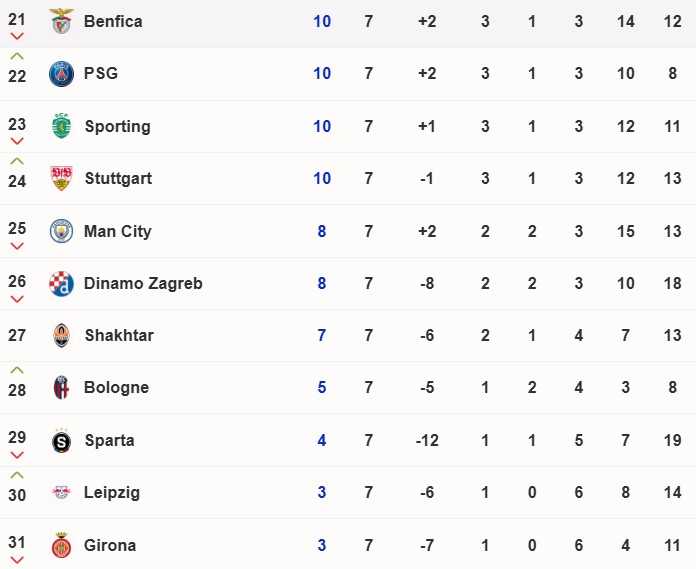Click green up arrow above rank 22
The width and height of the screenshot is (696, 569).
click(x=17, y=56)
